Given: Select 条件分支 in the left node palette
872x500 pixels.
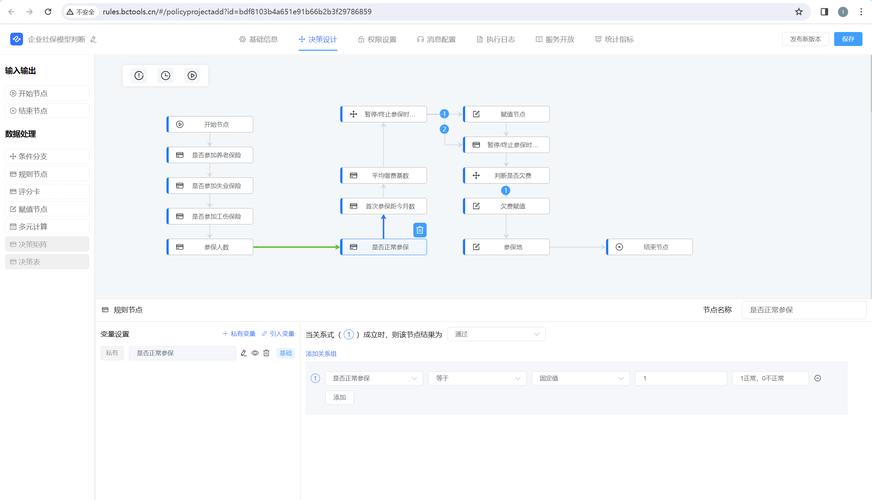Looking at the screenshot, I should point(47,157).
